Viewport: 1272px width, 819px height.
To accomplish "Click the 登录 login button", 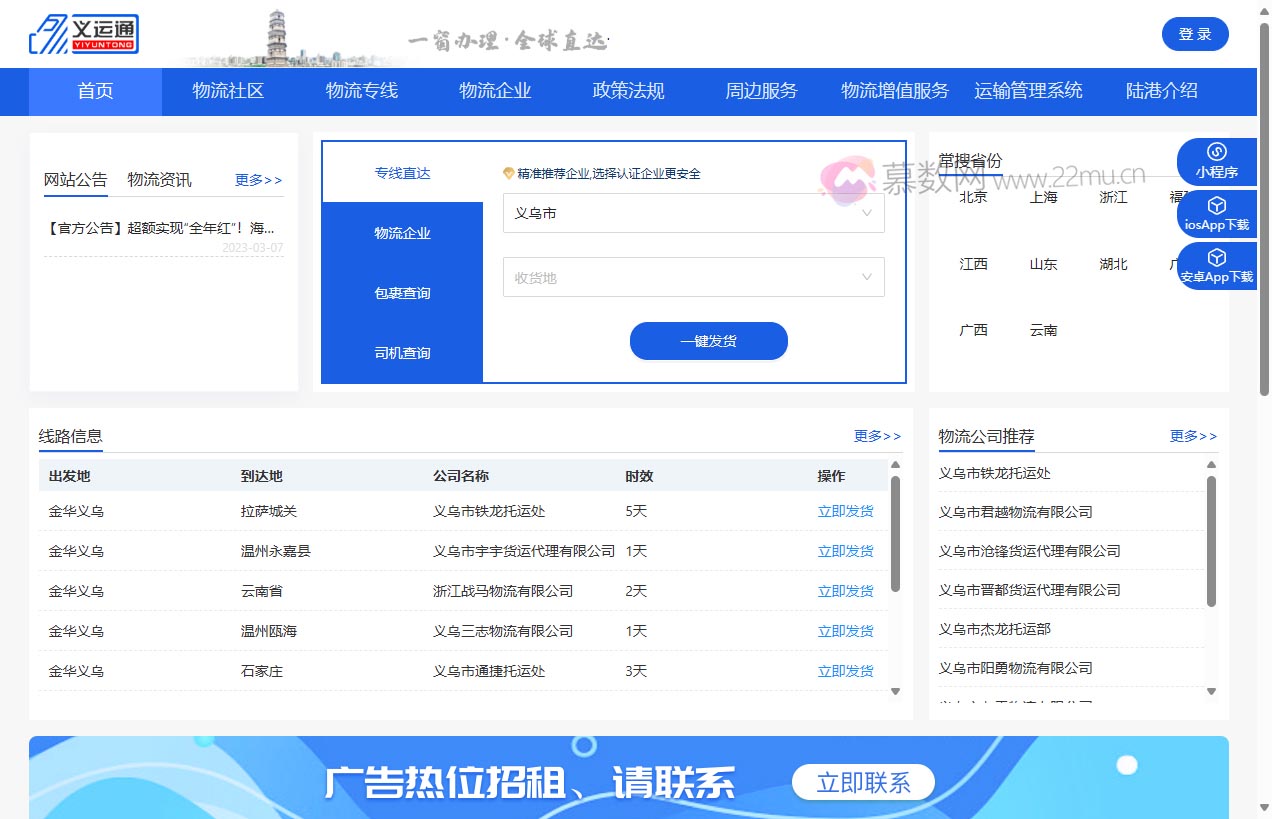I will coord(1195,33).
